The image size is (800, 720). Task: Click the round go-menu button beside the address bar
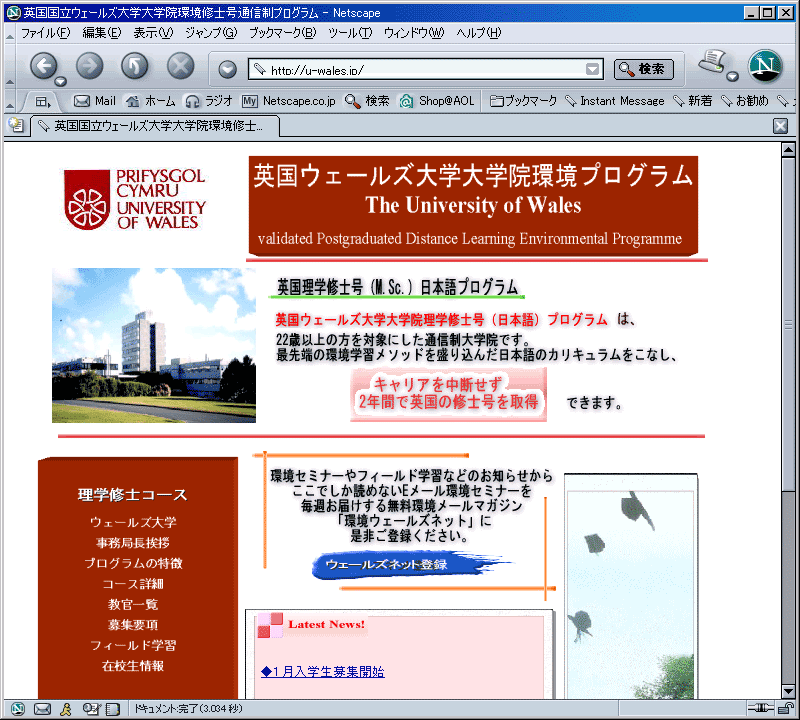[228, 69]
